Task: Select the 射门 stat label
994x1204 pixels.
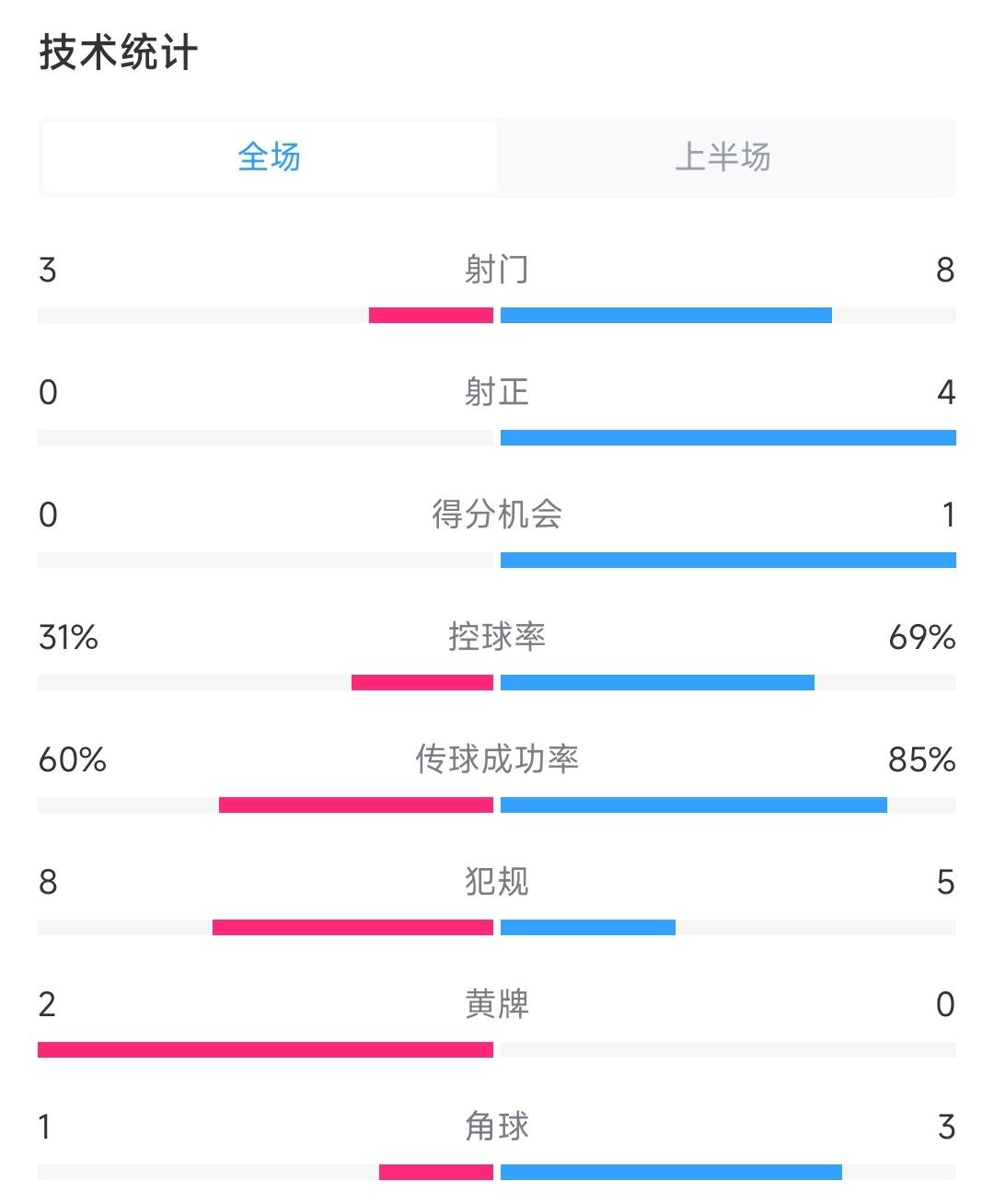Action: pyautogui.click(x=497, y=270)
